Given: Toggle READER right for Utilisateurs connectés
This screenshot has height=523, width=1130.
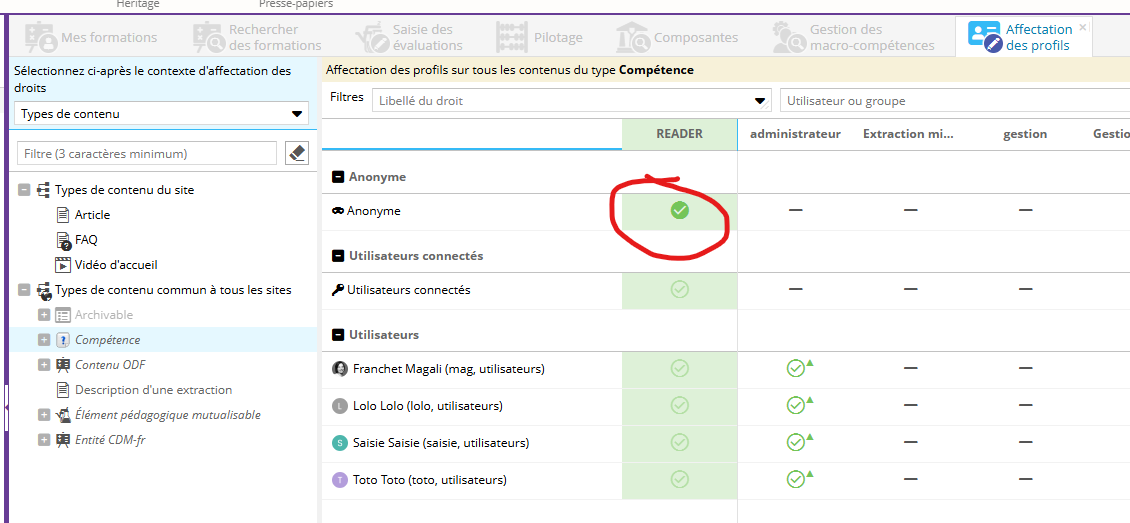Looking at the screenshot, I should click(x=679, y=290).
